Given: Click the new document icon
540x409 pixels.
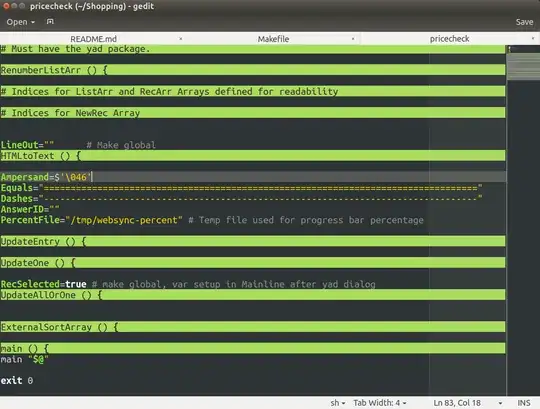Looking at the screenshot, I should coord(50,22).
